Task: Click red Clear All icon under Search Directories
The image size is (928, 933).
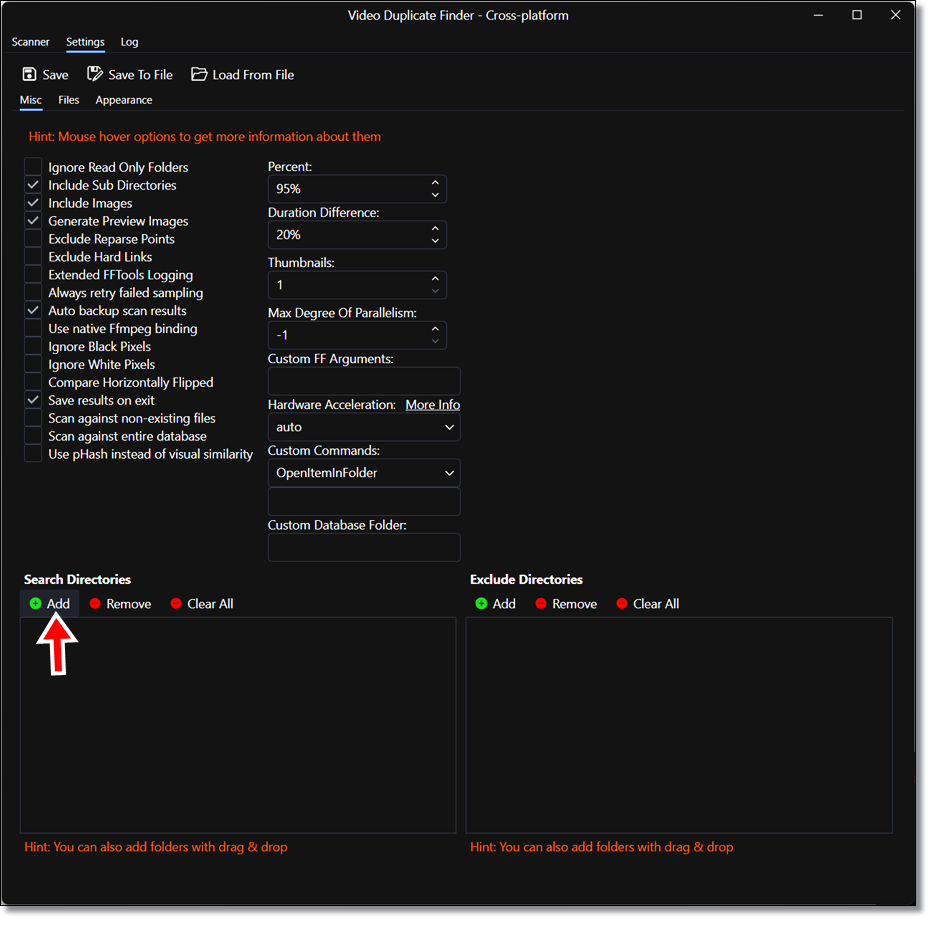Action: (175, 603)
